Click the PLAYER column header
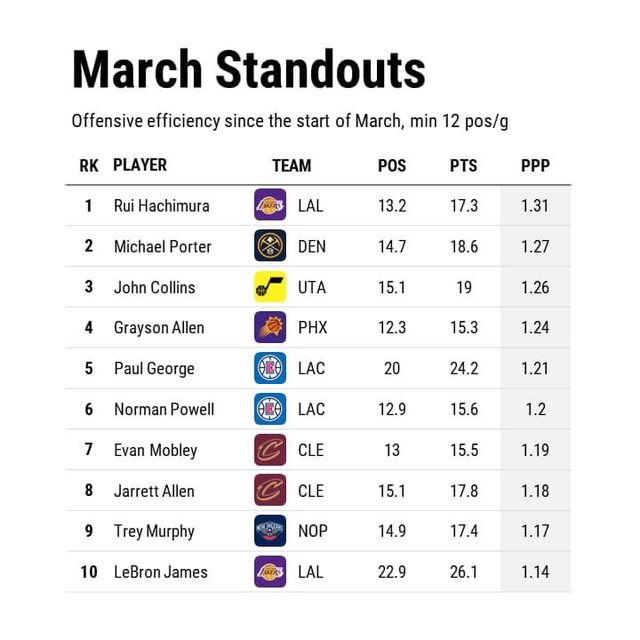This screenshot has height=640, width=640. (x=140, y=165)
